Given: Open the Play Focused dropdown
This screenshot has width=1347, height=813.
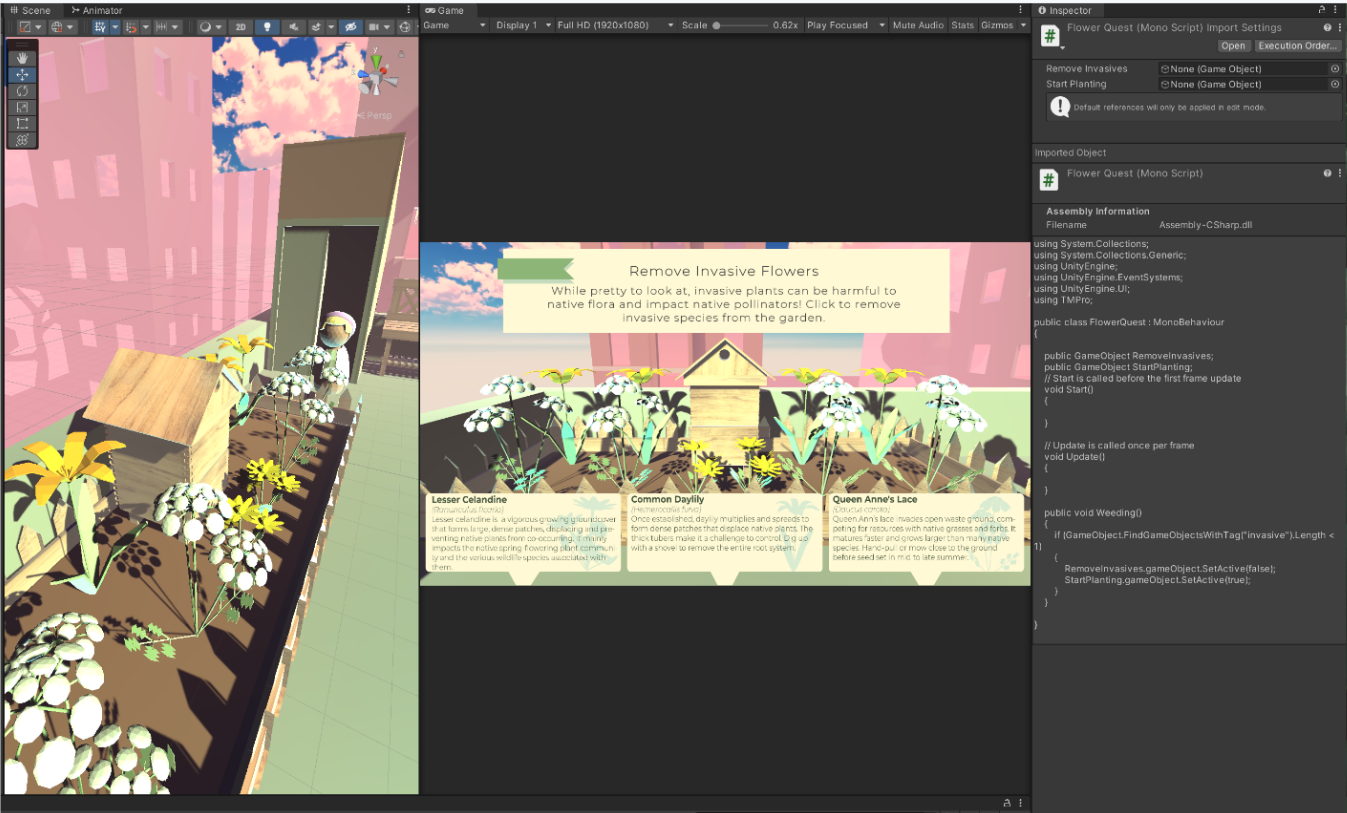Looking at the screenshot, I should pyautogui.click(x=845, y=25).
